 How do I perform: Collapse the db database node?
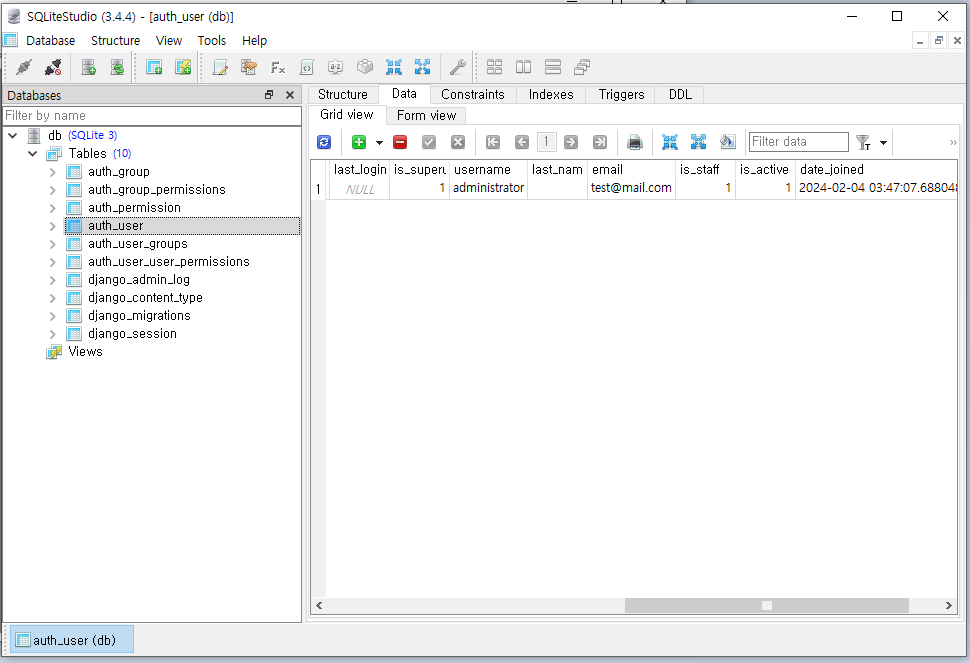(x=12, y=135)
